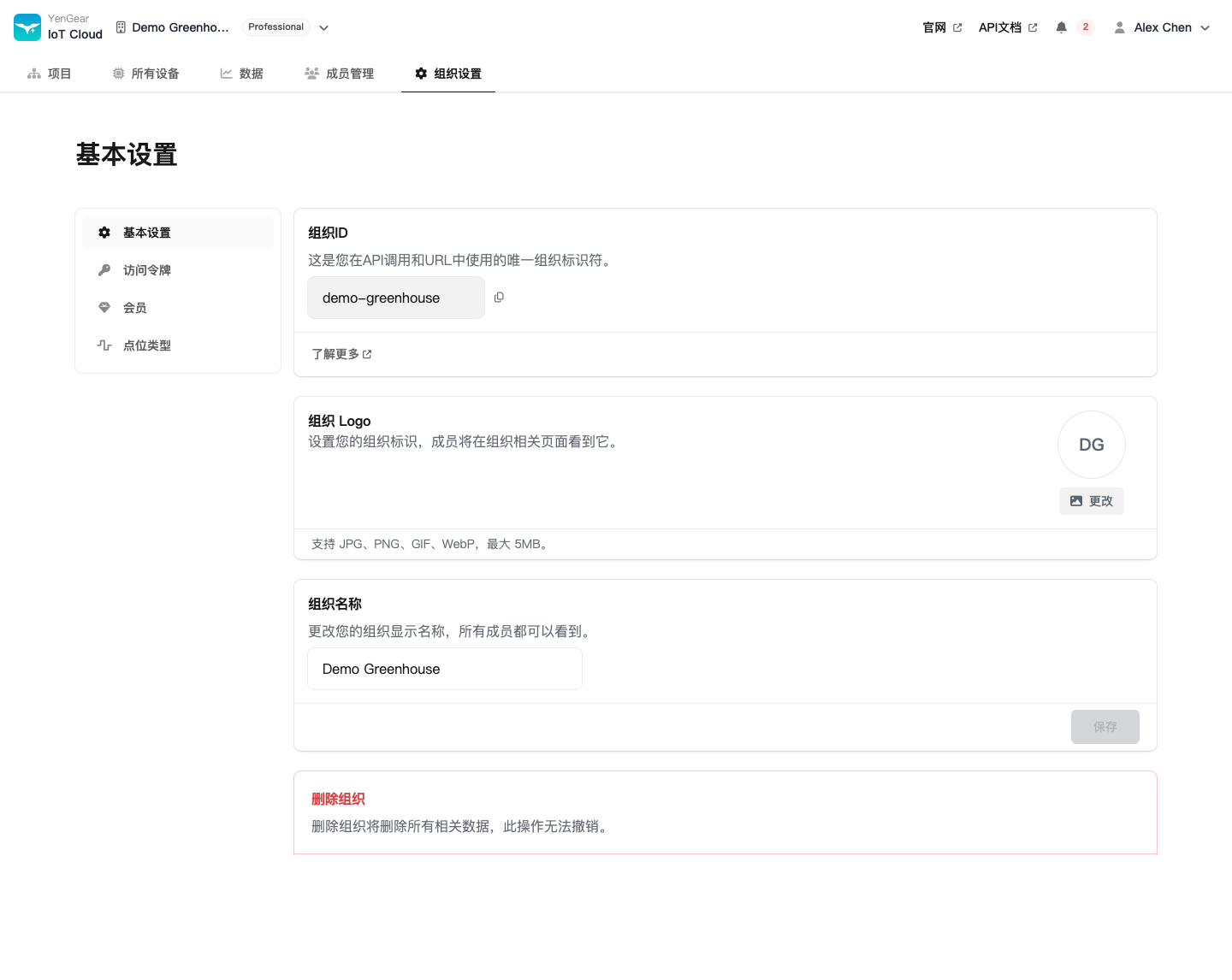Click the 组织ID section heading
The image size is (1232, 980).
pyautogui.click(x=328, y=233)
